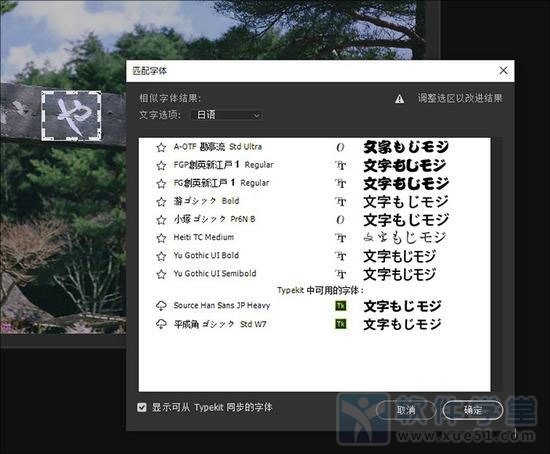Click the font results list scrollbar
Viewport: 550px width, 454px height.
click(497, 265)
